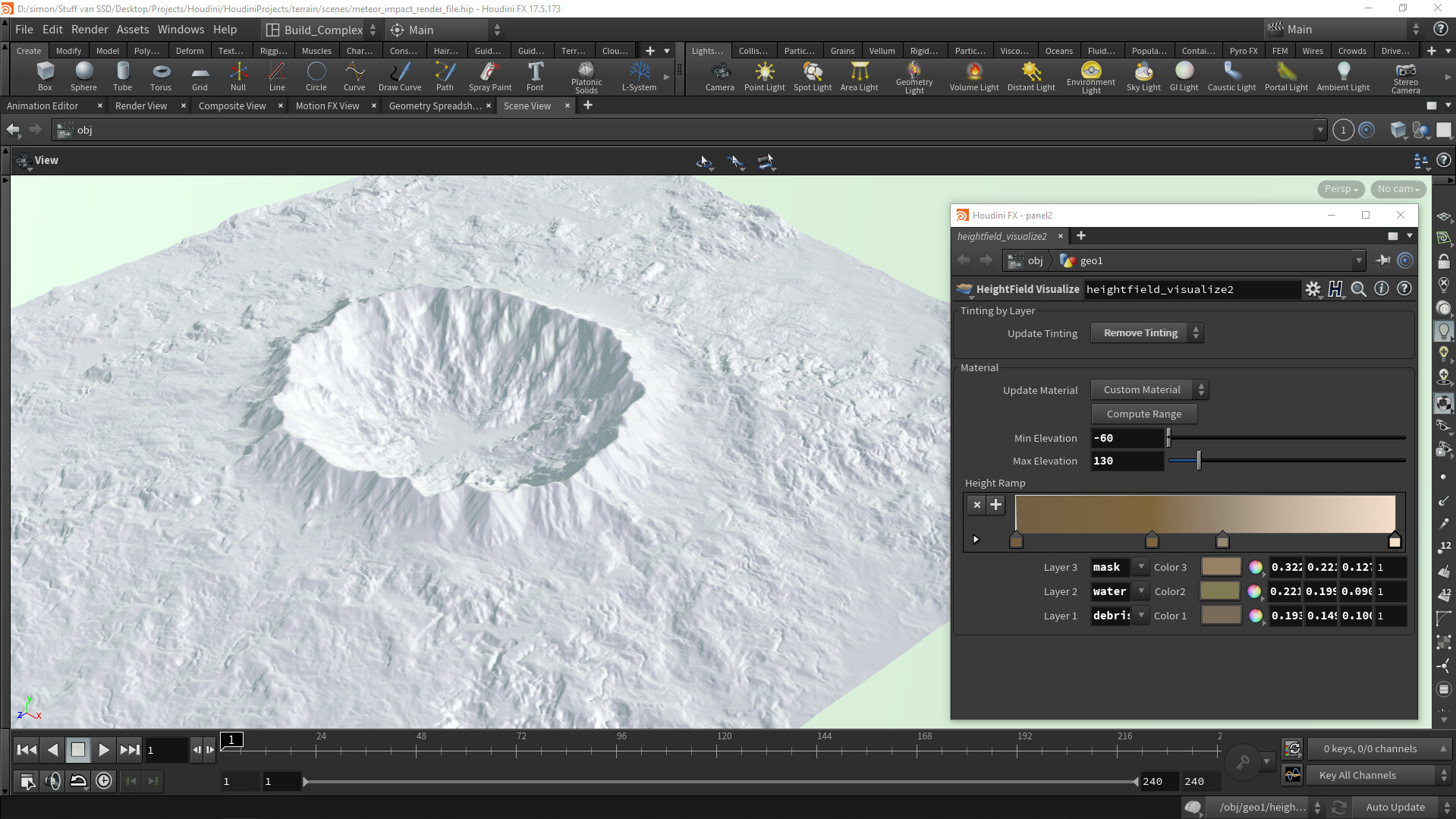Add a Distant Light from the shelf
This screenshot has width=1456, height=819.
coord(1030,76)
